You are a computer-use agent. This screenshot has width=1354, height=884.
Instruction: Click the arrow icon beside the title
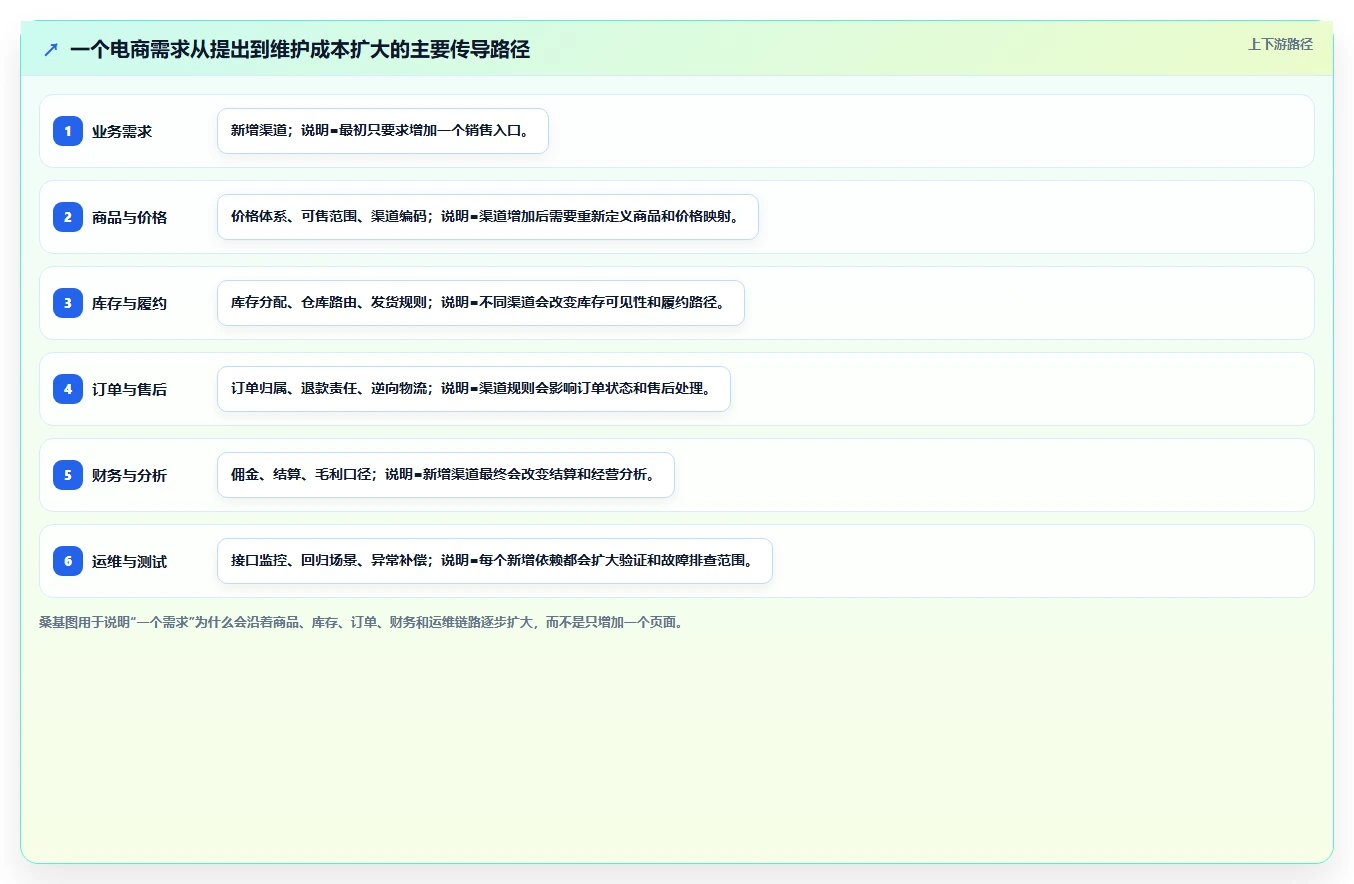tap(51, 50)
